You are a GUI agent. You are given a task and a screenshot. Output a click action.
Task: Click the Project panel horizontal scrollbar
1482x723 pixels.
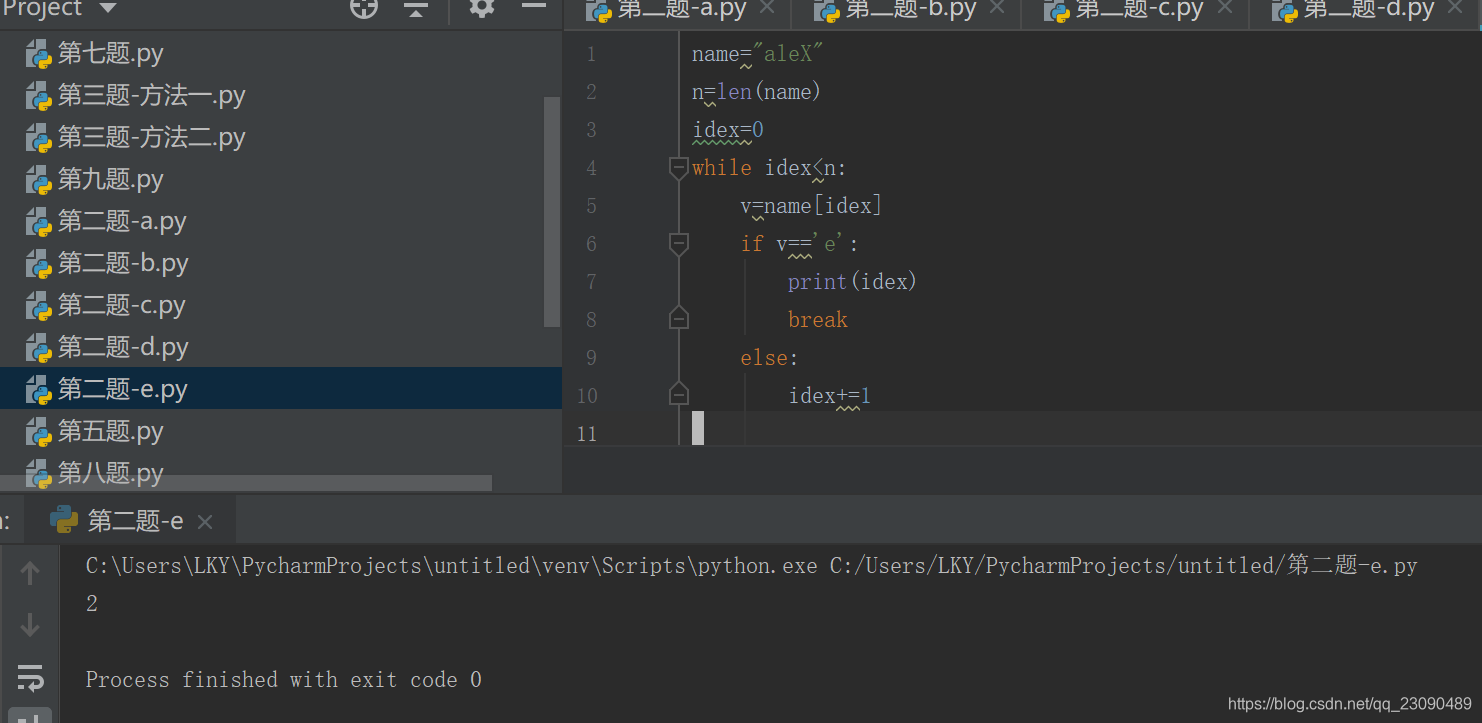click(x=246, y=483)
